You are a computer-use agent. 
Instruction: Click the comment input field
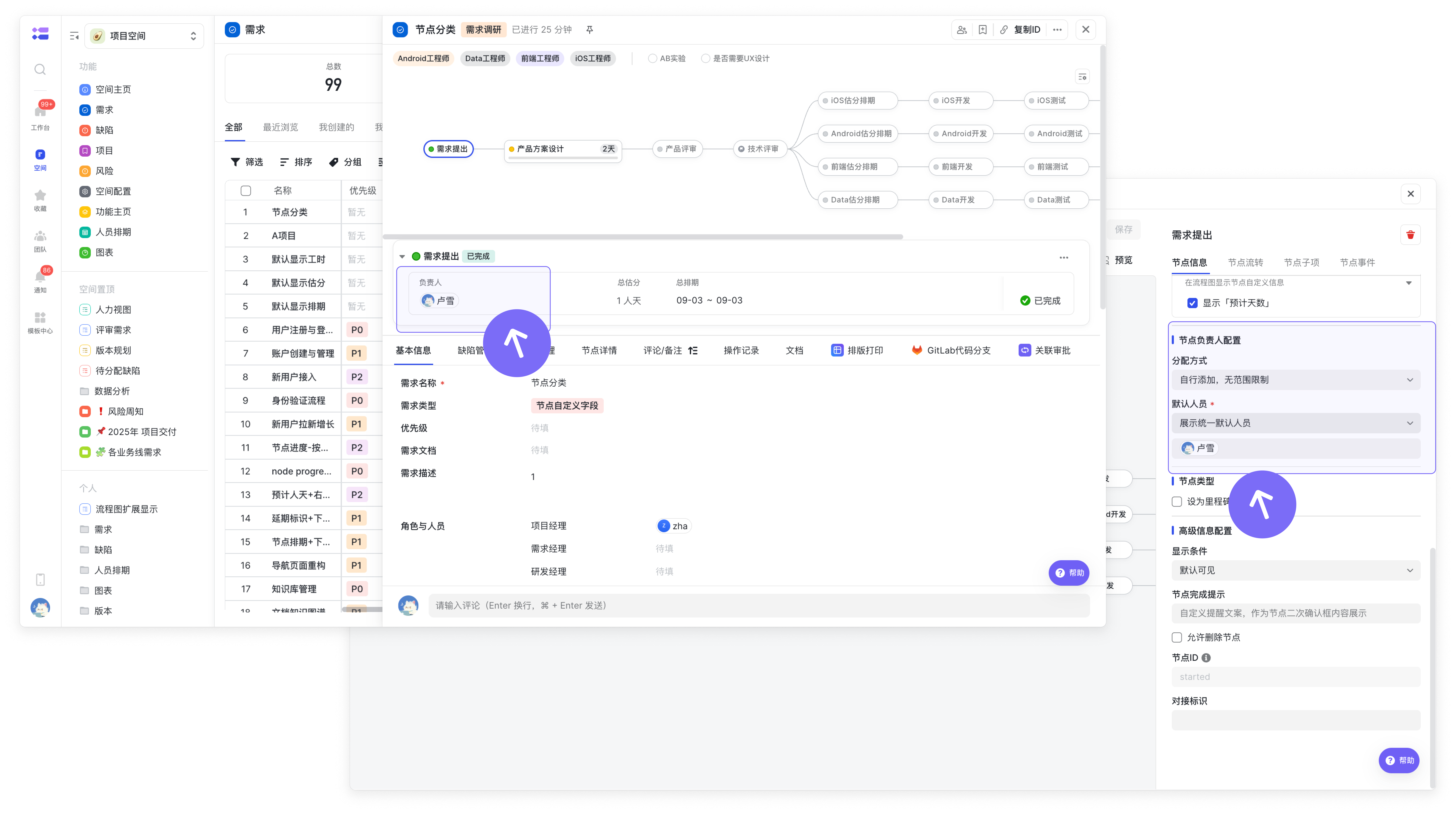(759, 605)
